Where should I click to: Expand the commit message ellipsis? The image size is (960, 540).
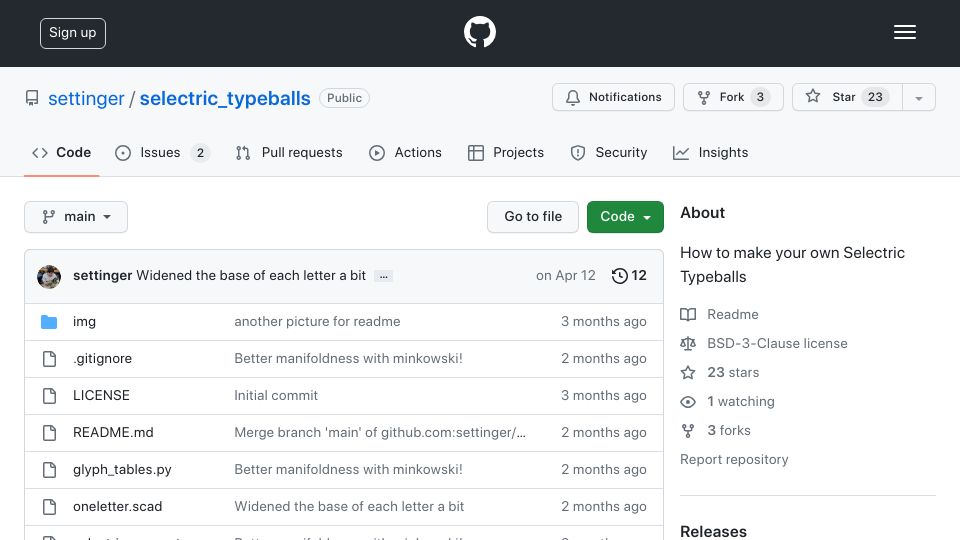coord(383,276)
